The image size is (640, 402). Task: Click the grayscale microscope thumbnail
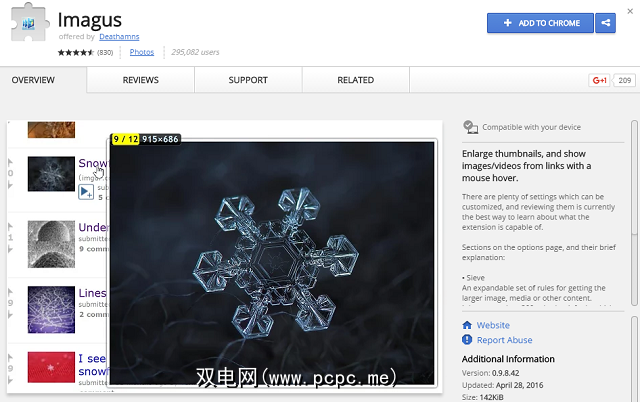click(x=51, y=244)
